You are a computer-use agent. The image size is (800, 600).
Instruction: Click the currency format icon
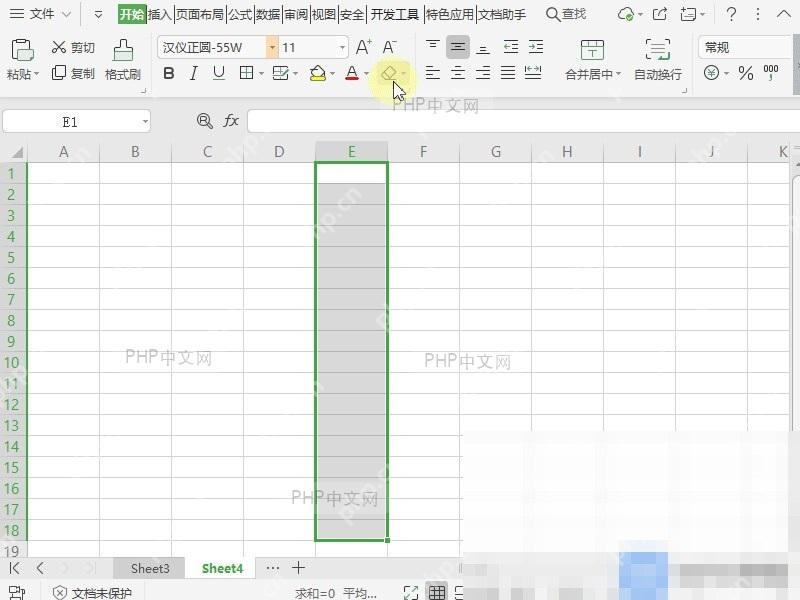click(x=711, y=73)
